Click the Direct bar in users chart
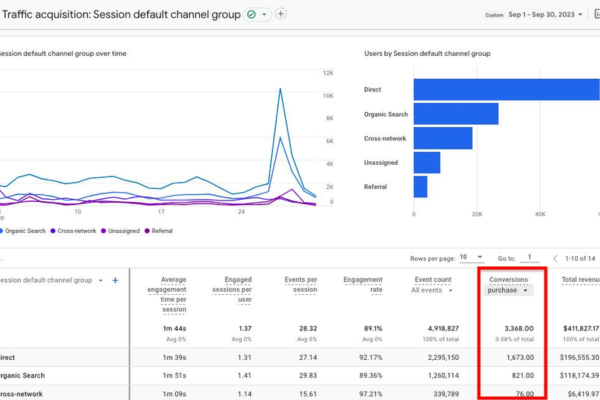 507,90
